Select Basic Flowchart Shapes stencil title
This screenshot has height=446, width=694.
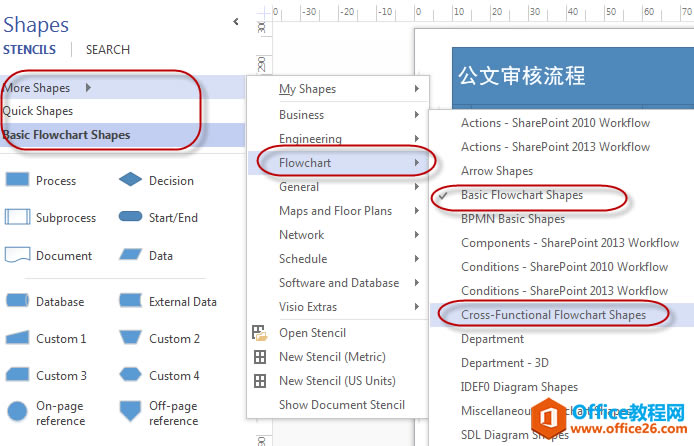coord(122,135)
